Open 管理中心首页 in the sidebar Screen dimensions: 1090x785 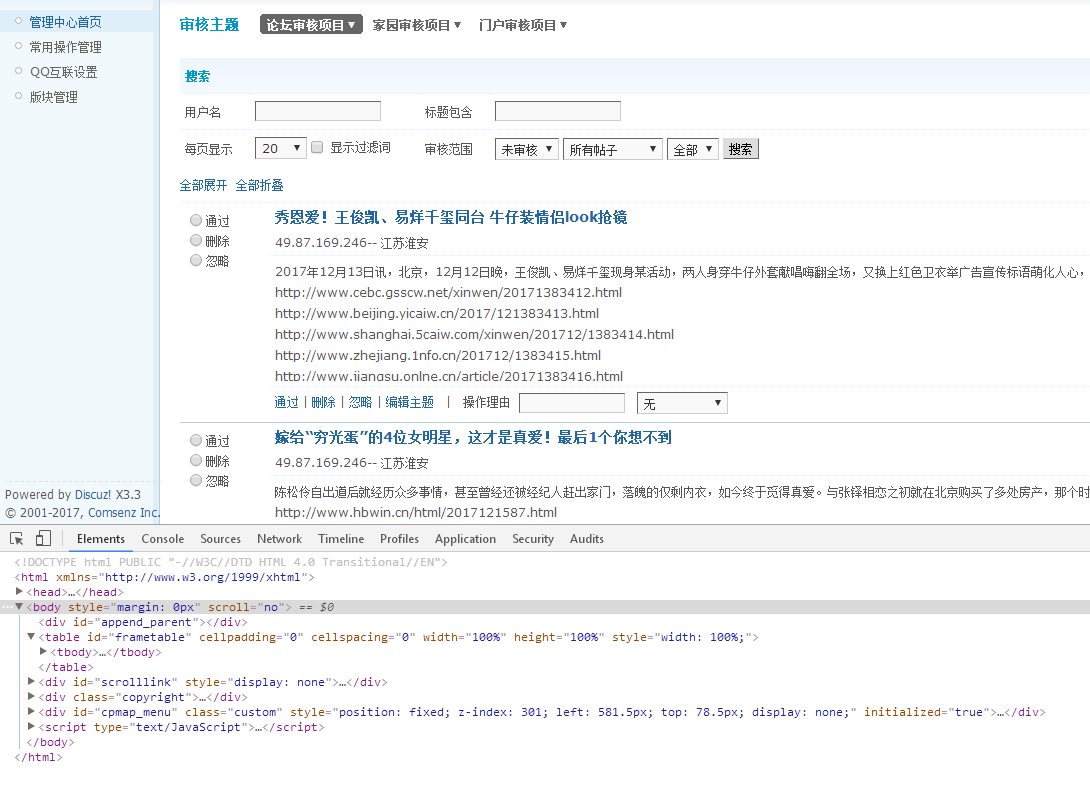tap(65, 22)
